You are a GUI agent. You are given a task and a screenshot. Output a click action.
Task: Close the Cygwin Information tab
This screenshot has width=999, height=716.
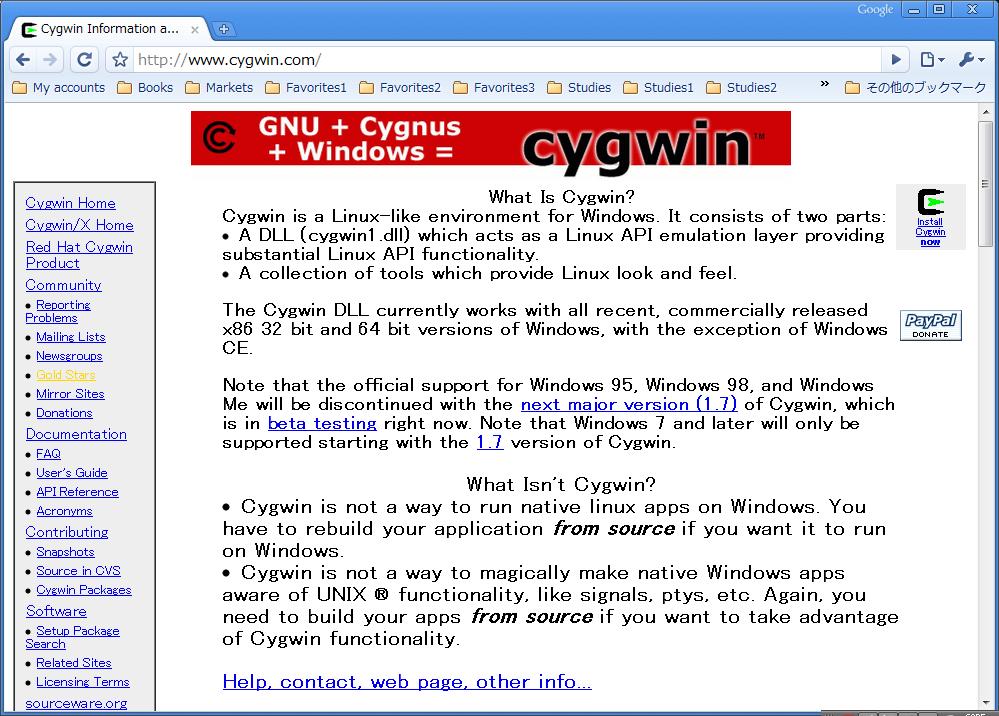[195, 29]
